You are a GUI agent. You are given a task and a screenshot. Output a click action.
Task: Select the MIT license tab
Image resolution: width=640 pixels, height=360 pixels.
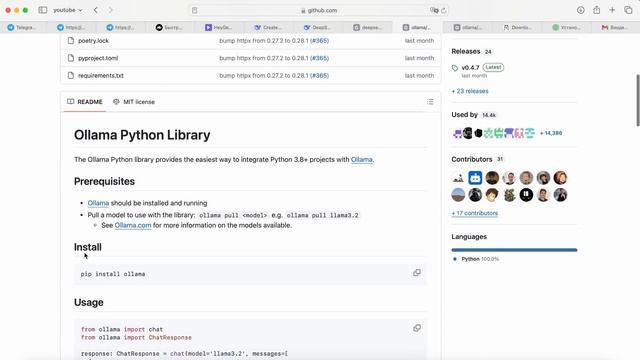[x=134, y=102]
